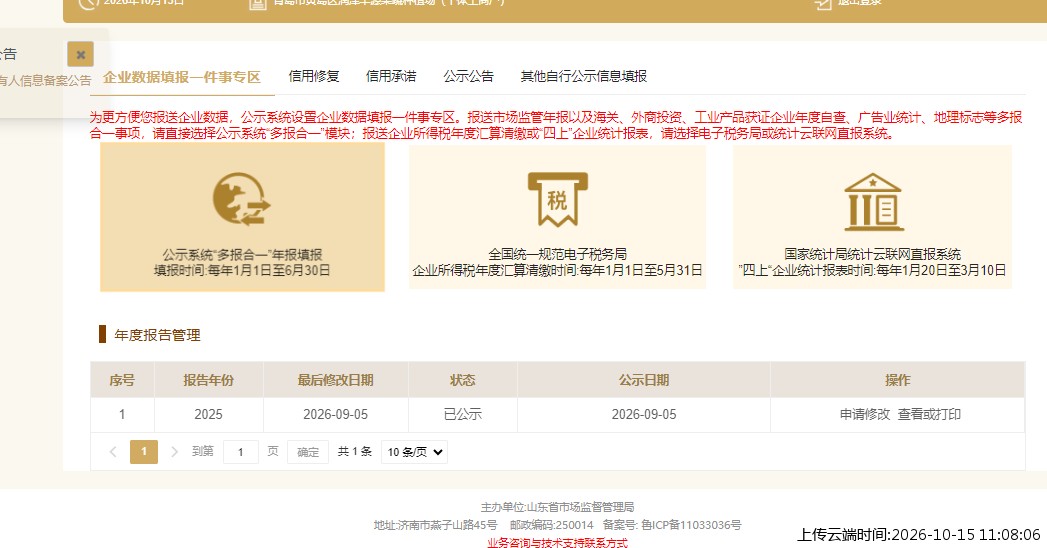Click the enterprise building icon in top bar
The height and width of the screenshot is (548, 1047).
[258, 4]
